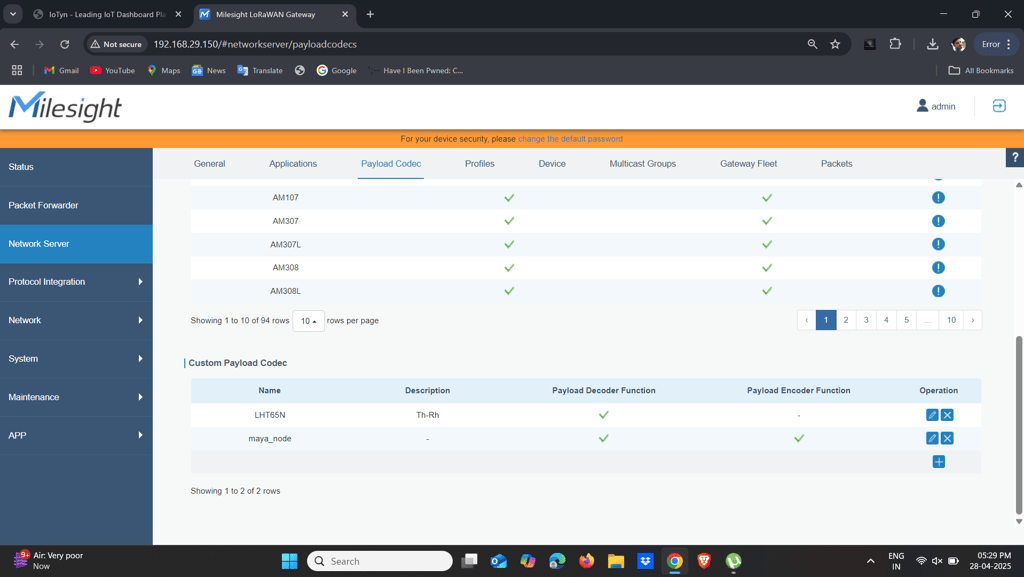Open info for AM107 codec

pyautogui.click(x=938, y=198)
